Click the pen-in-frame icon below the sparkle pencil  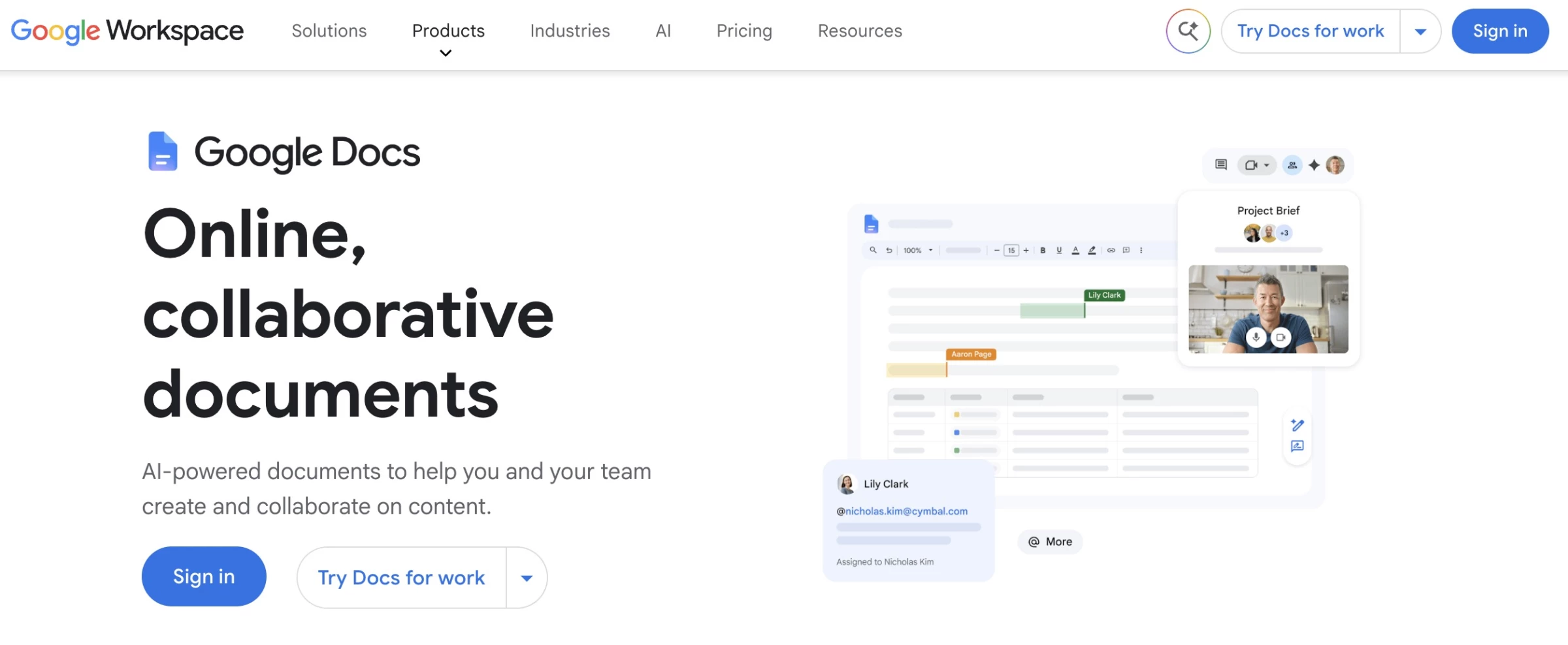coord(1298,447)
